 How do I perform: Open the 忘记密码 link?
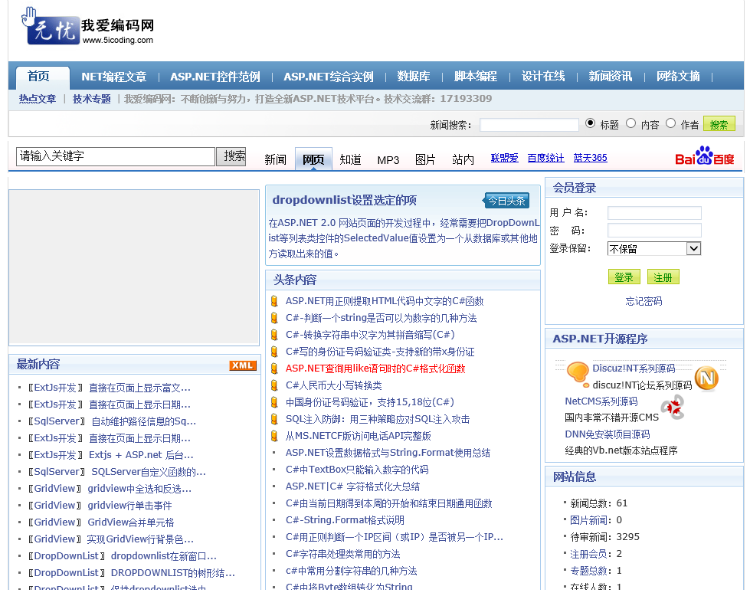(644, 301)
